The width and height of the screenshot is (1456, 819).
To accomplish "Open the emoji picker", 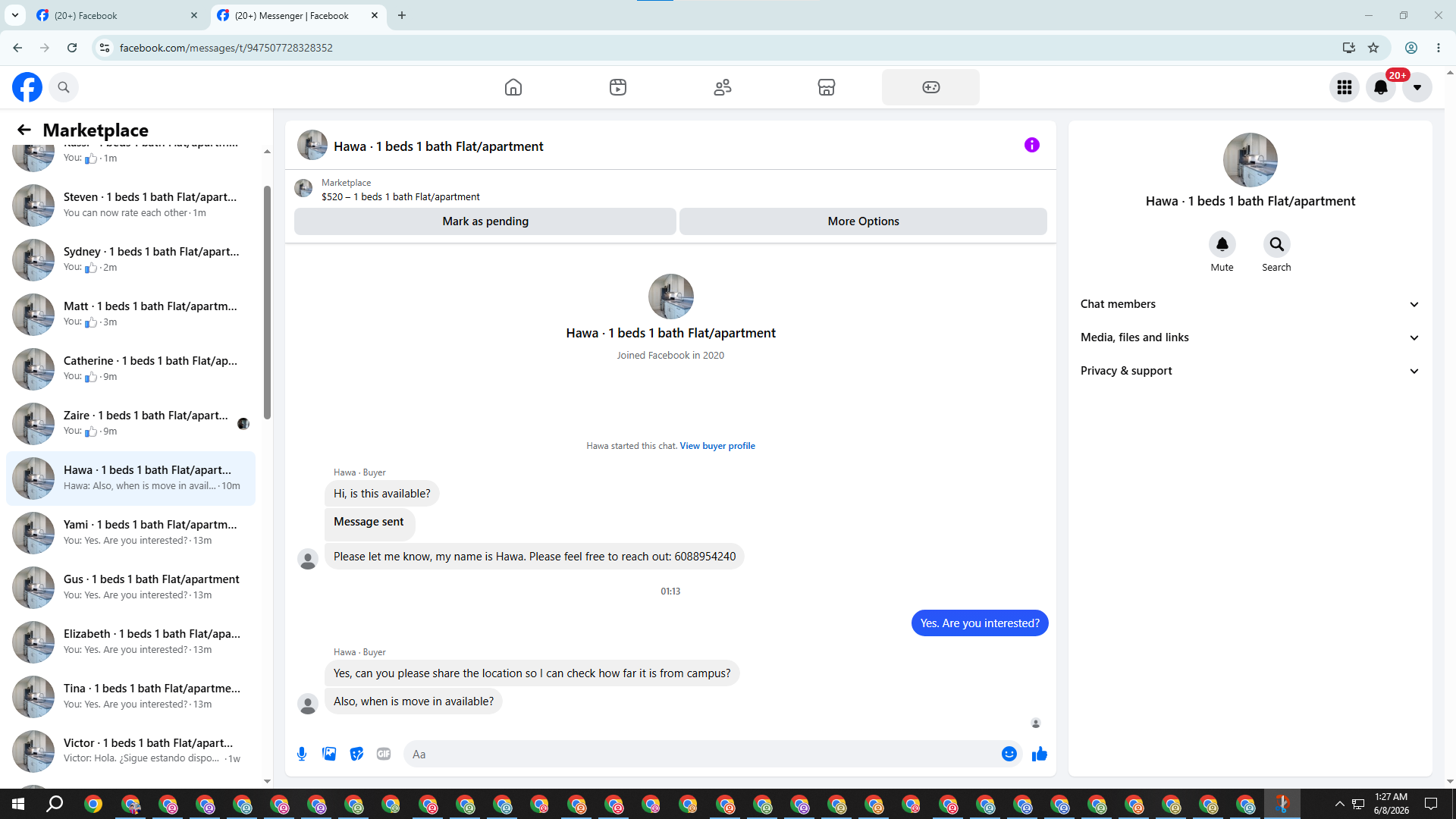I will 1009,754.
